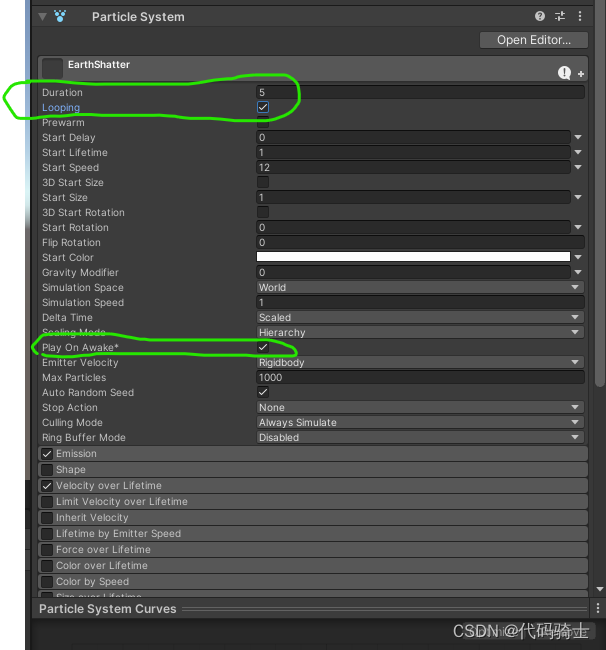
Task: Open the Start Size mode dropdown arrow
Action: (578, 197)
